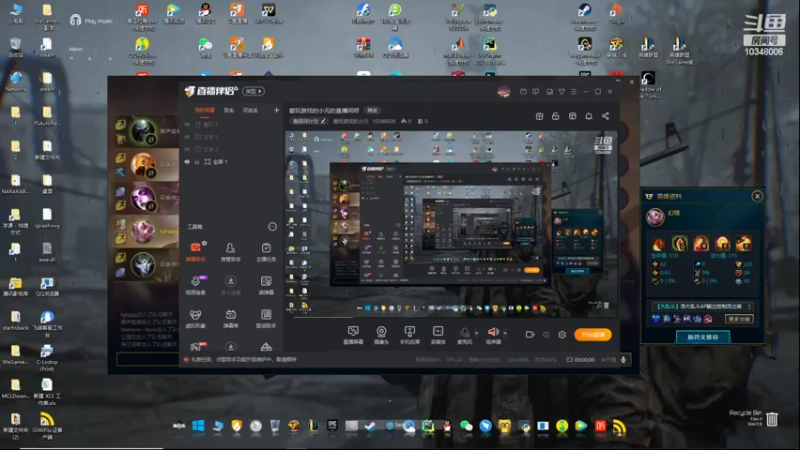Click the stream timer 00:00:00 in the status bar
This screenshot has width=800, height=450.
click(585, 360)
